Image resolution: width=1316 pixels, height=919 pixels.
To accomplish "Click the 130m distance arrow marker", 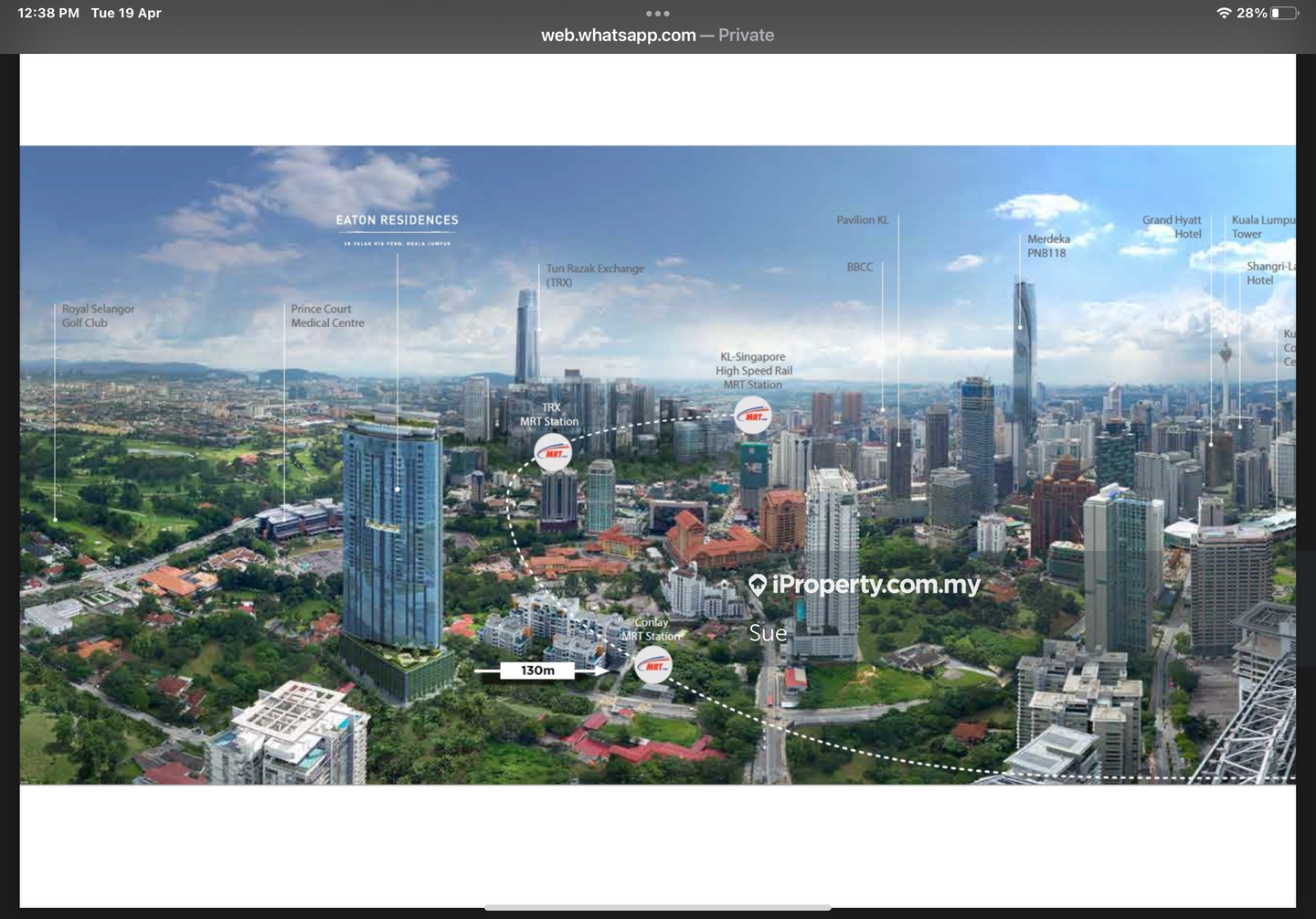I will tap(540, 671).
